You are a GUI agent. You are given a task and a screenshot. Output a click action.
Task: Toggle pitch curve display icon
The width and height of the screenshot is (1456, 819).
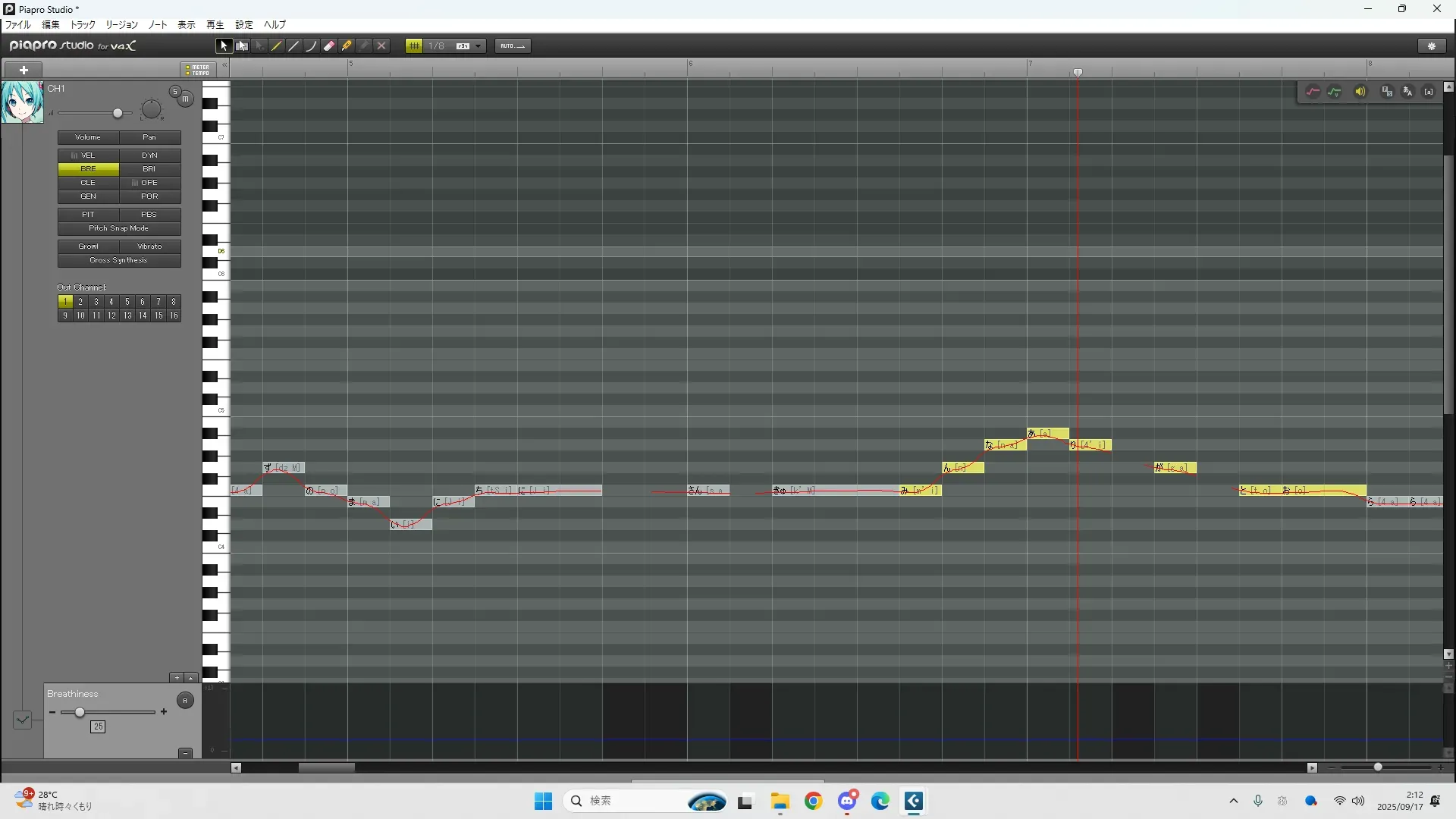pyautogui.click(x=1313, y=92)
